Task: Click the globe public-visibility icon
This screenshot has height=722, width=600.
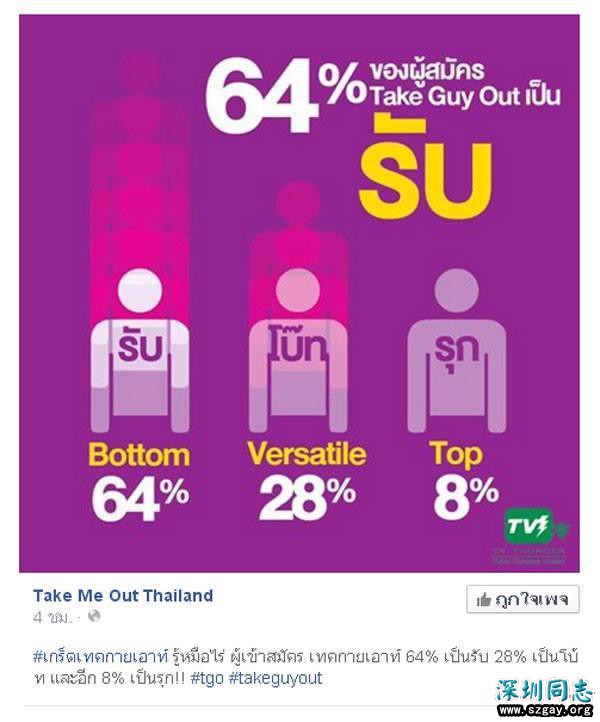Action: click(94, 616)
